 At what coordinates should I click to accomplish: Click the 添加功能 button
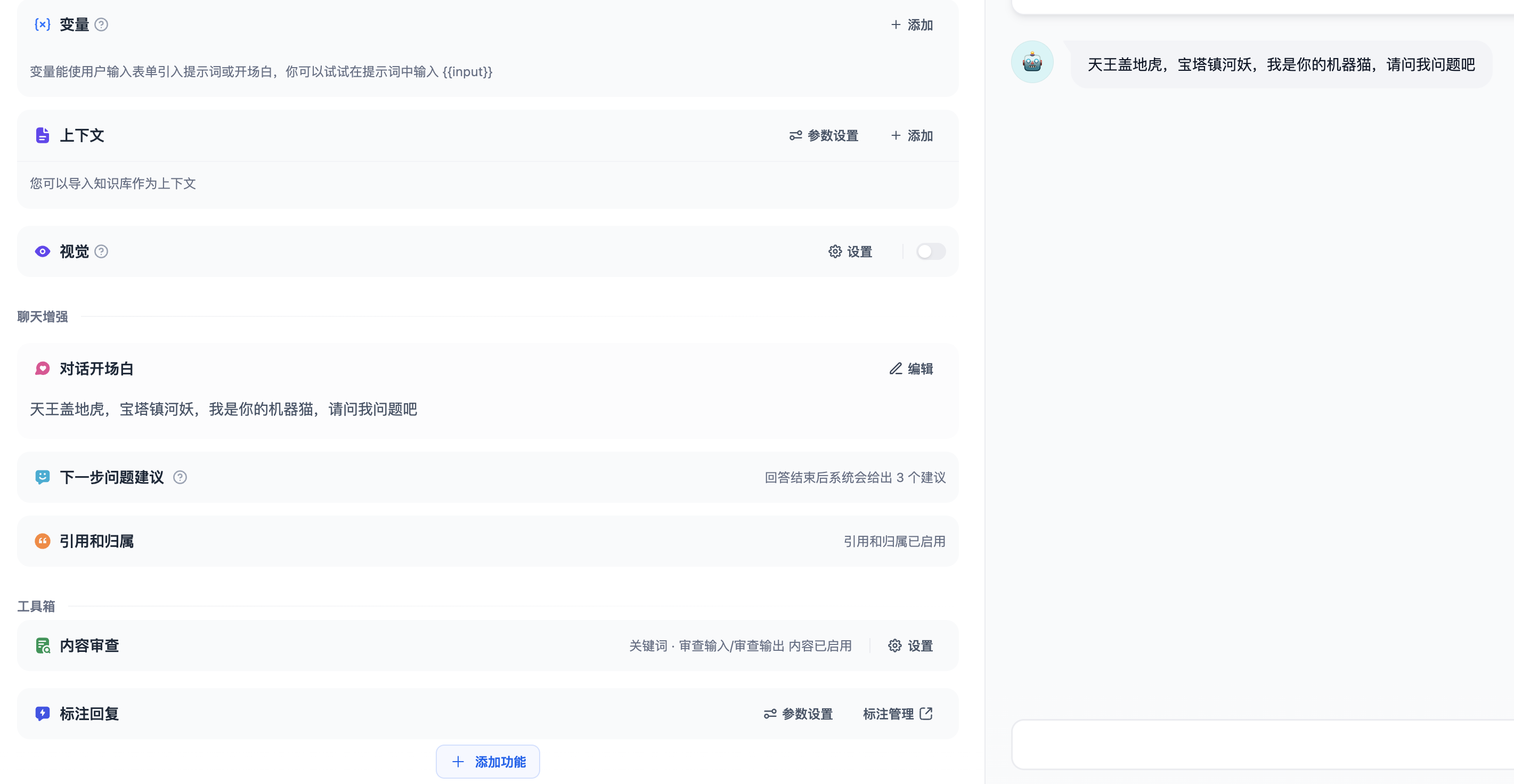pos(488,762)
